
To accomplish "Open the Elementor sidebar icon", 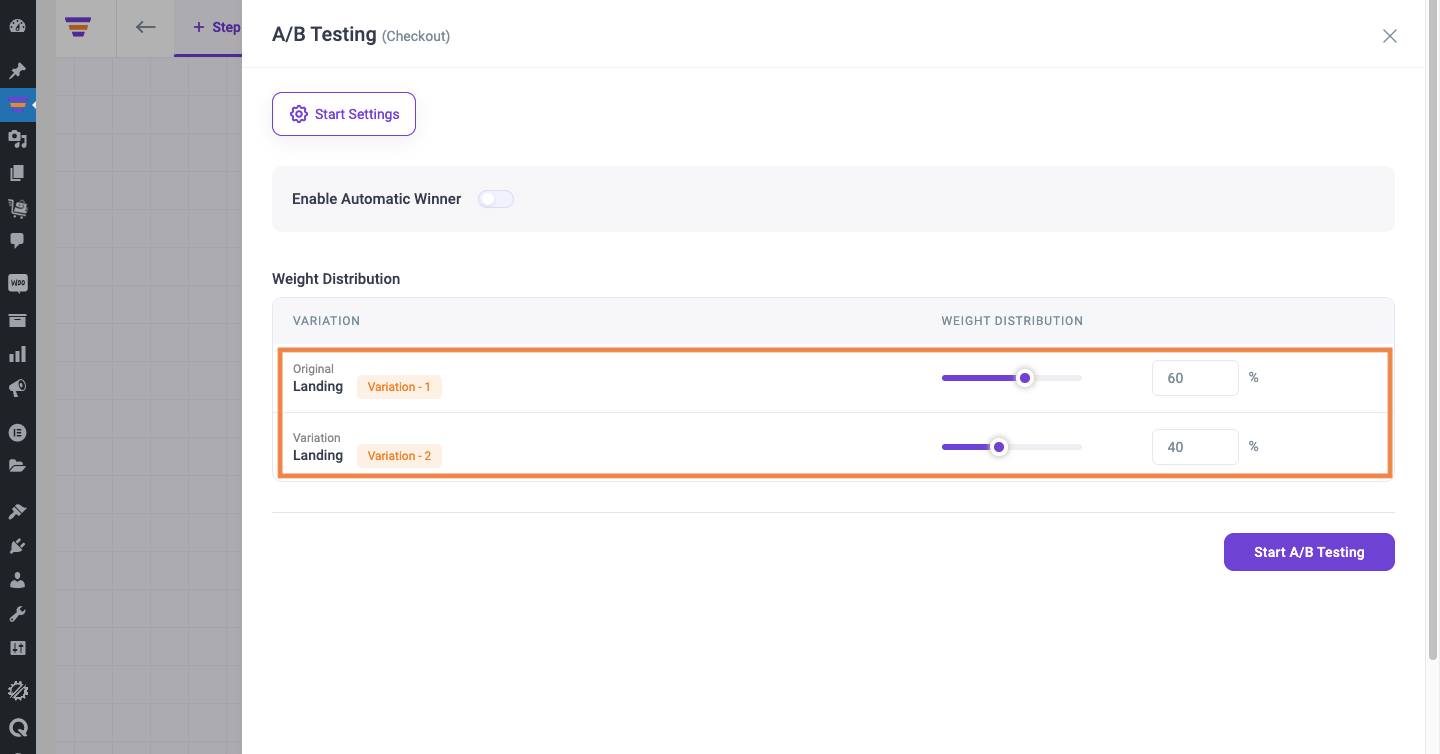I will pos(17,432).
